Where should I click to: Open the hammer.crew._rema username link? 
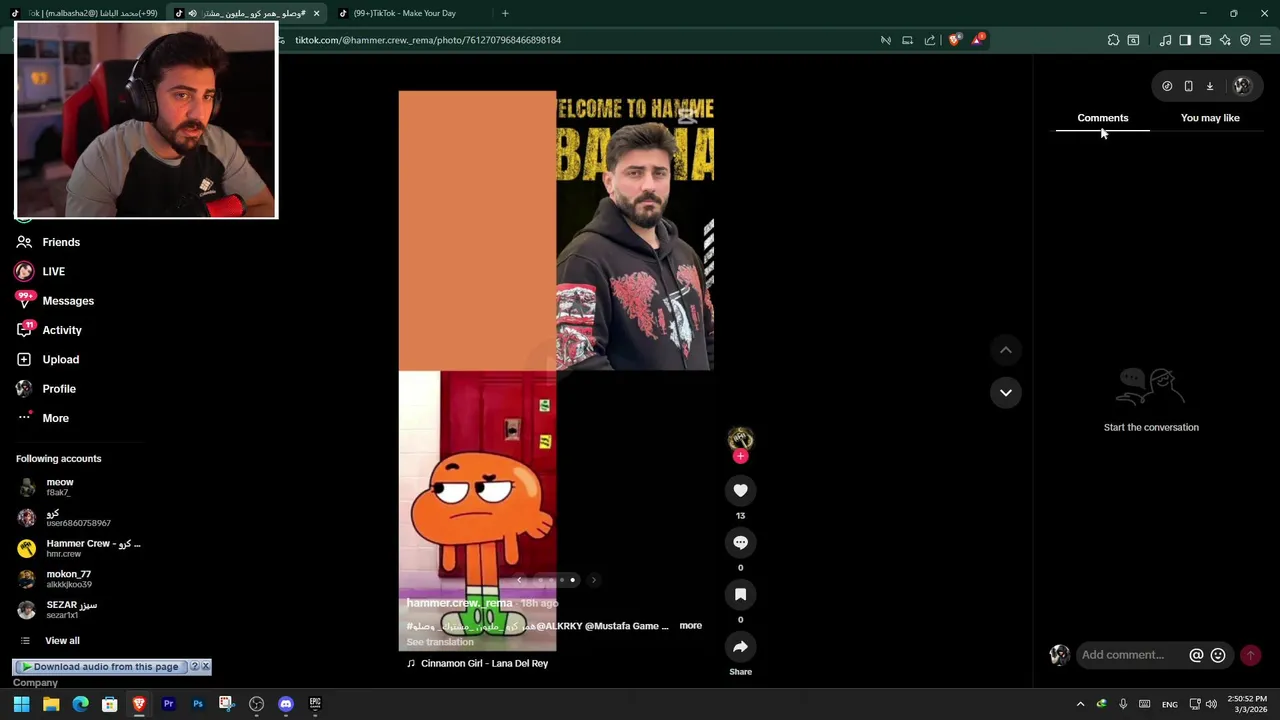(459, 603)
